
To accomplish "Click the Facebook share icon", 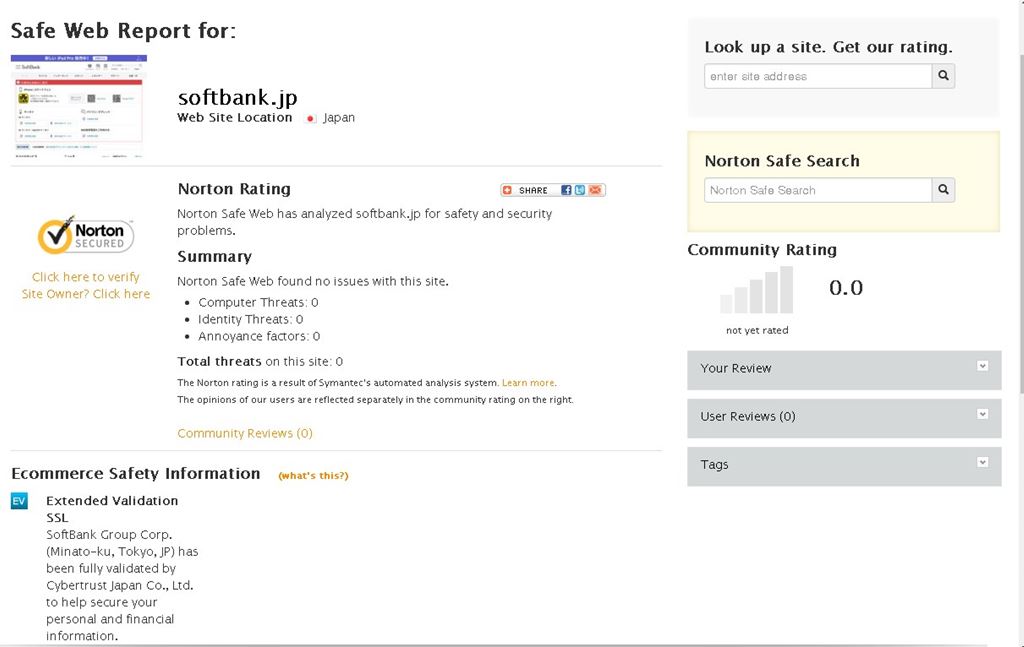I will point(566,190).
